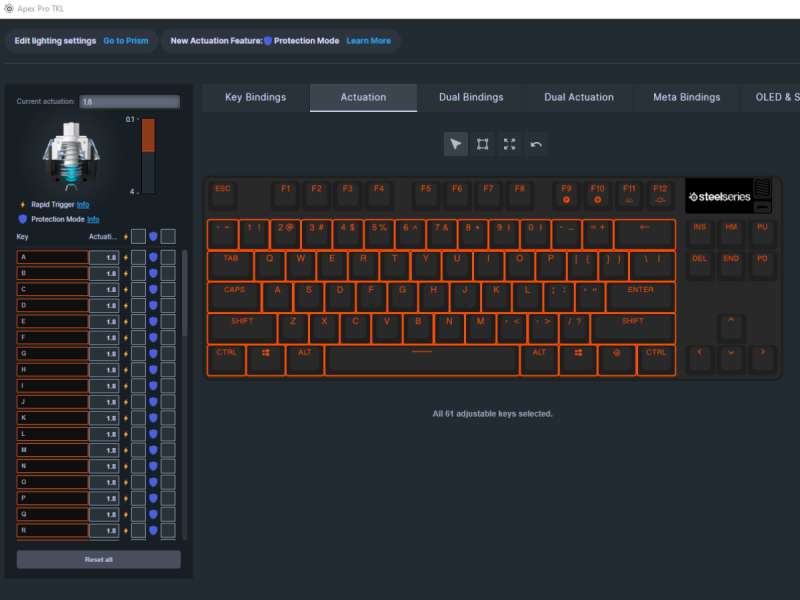Click the F11 key on keyboard diagram
800x600 pixels.
point(629,194)
